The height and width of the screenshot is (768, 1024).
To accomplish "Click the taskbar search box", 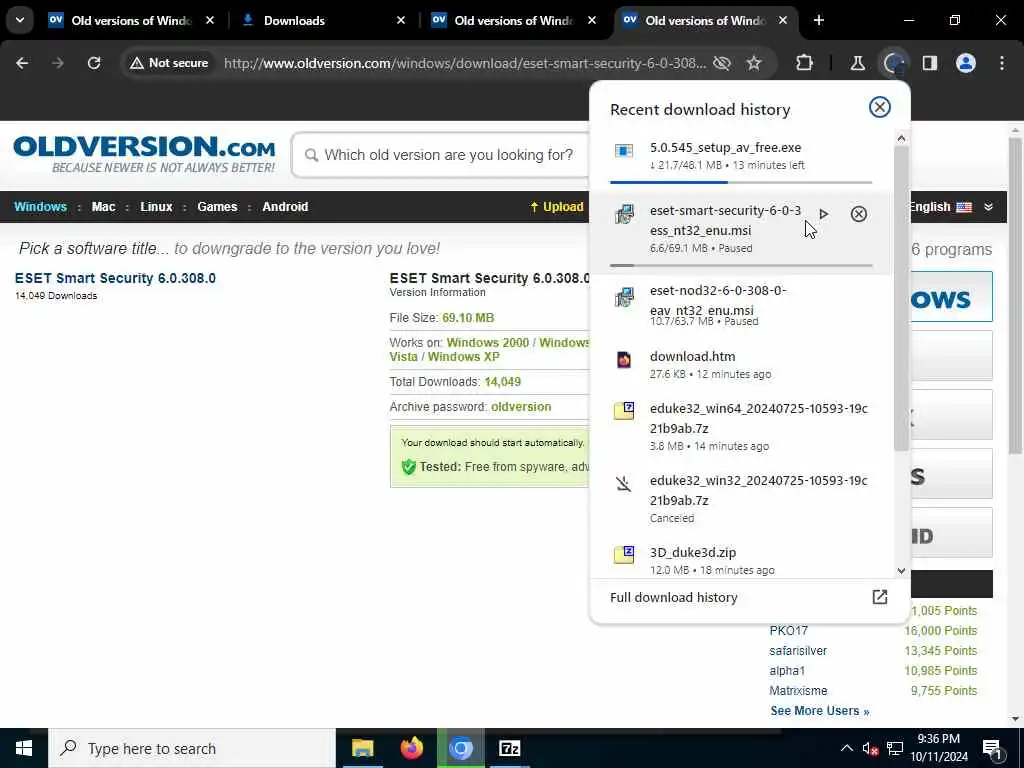I will point(192,748).
